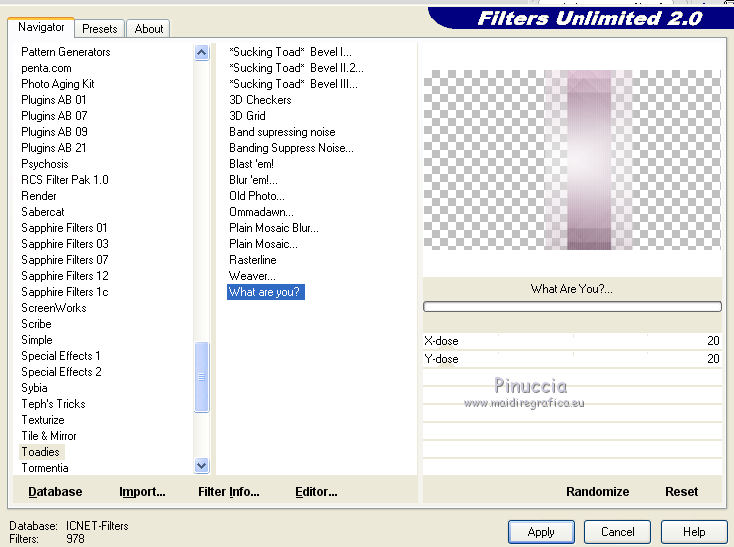Open the Help button

[694, 532]
